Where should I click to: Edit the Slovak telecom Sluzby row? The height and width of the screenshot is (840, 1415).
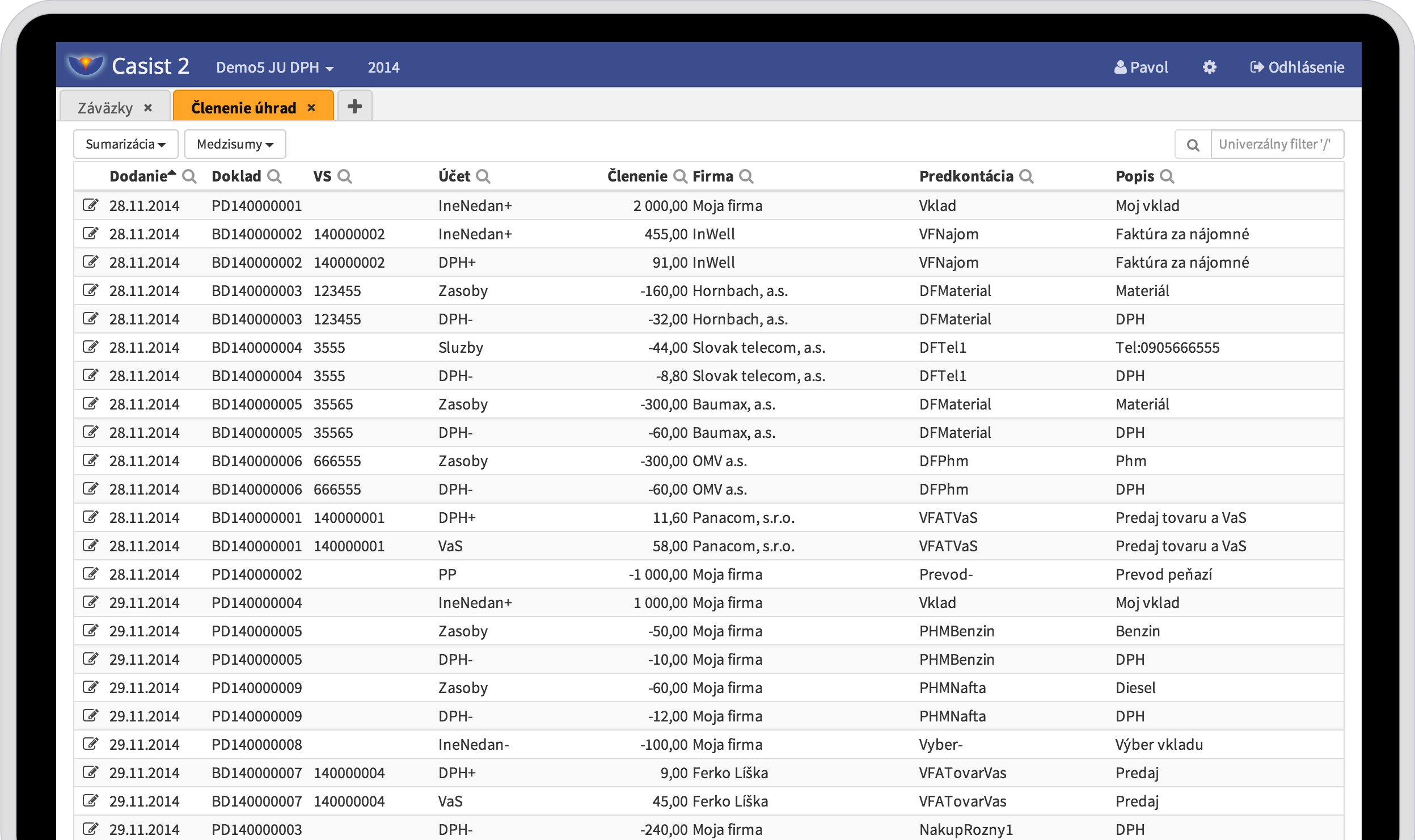pyautogui.click(x=90, y=347)
